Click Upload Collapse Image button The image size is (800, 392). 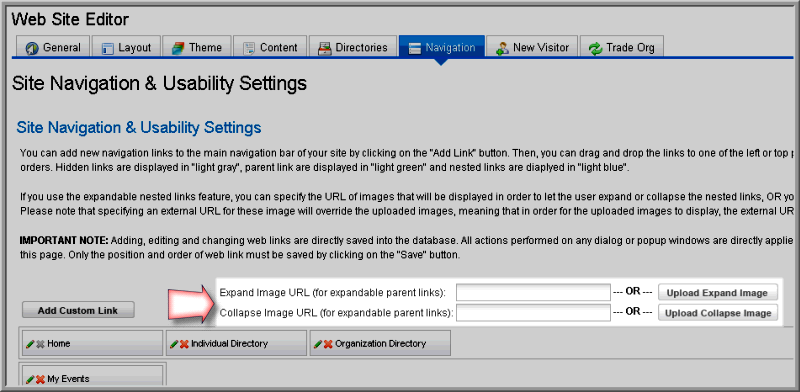(717, 313)
